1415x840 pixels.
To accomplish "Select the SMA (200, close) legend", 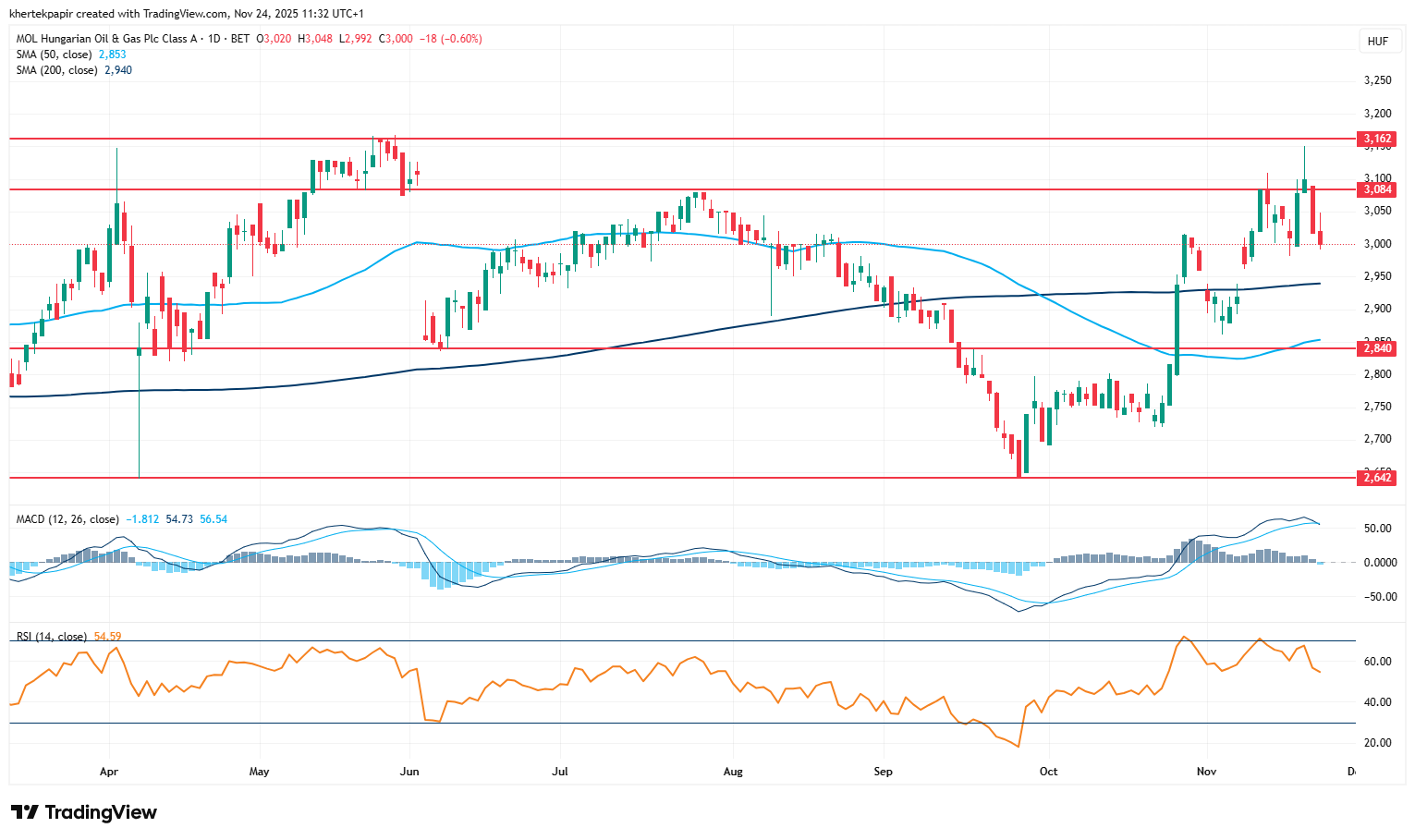I will [56, 70].
